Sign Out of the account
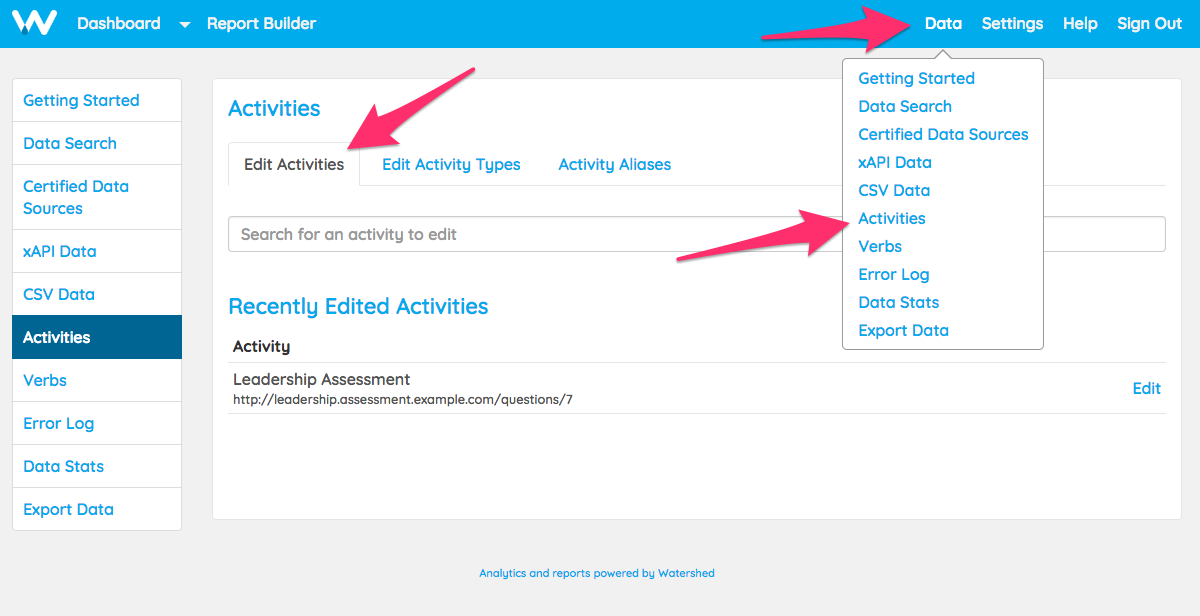The width and height of the screenshot is (1200, 616). tap(1150, 23)
